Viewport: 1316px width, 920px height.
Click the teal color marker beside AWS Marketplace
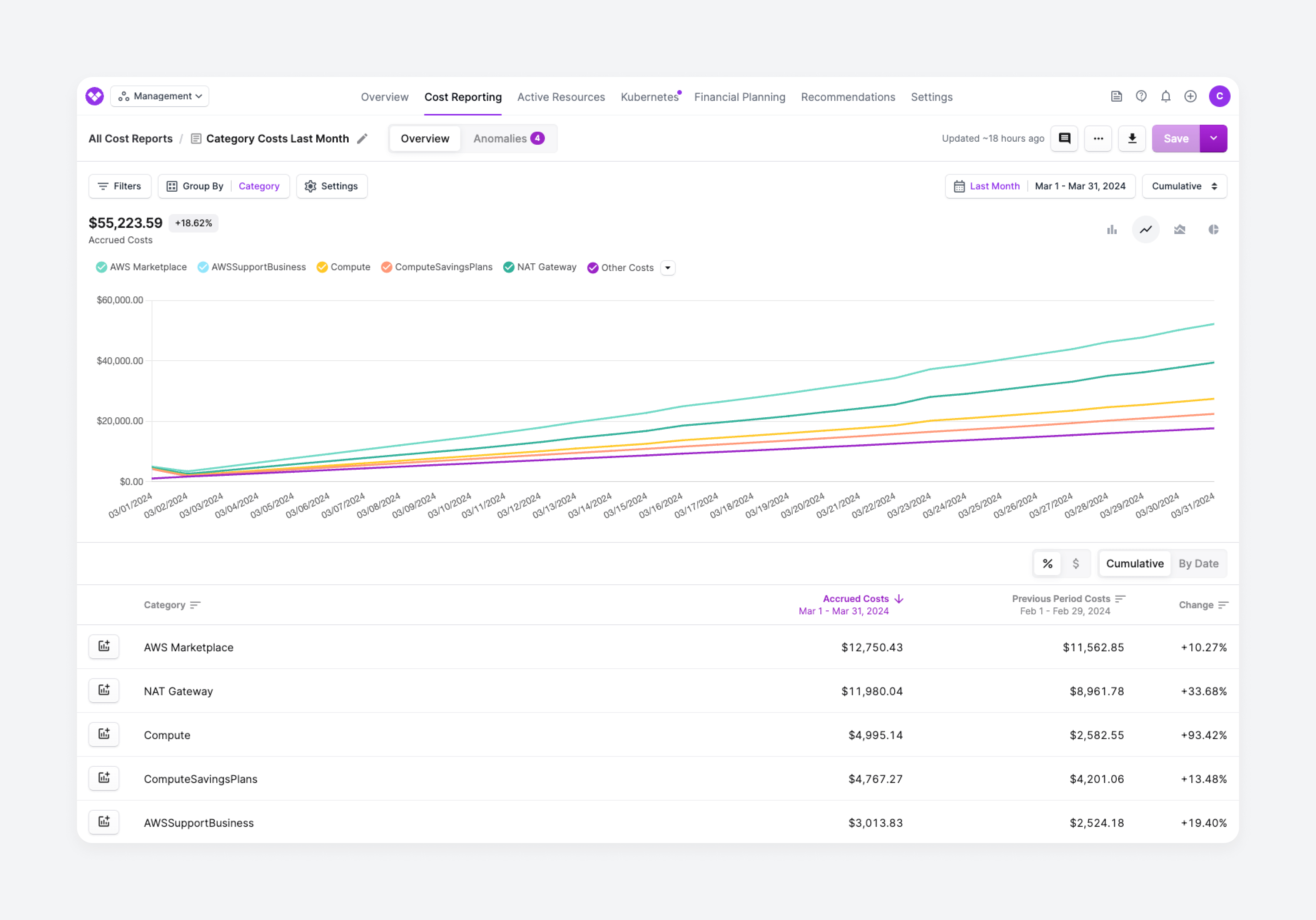[102, 267]
